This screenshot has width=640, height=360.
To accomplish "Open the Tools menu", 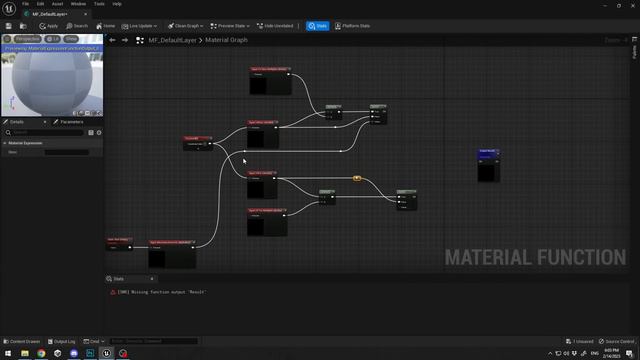I will 99,4.
